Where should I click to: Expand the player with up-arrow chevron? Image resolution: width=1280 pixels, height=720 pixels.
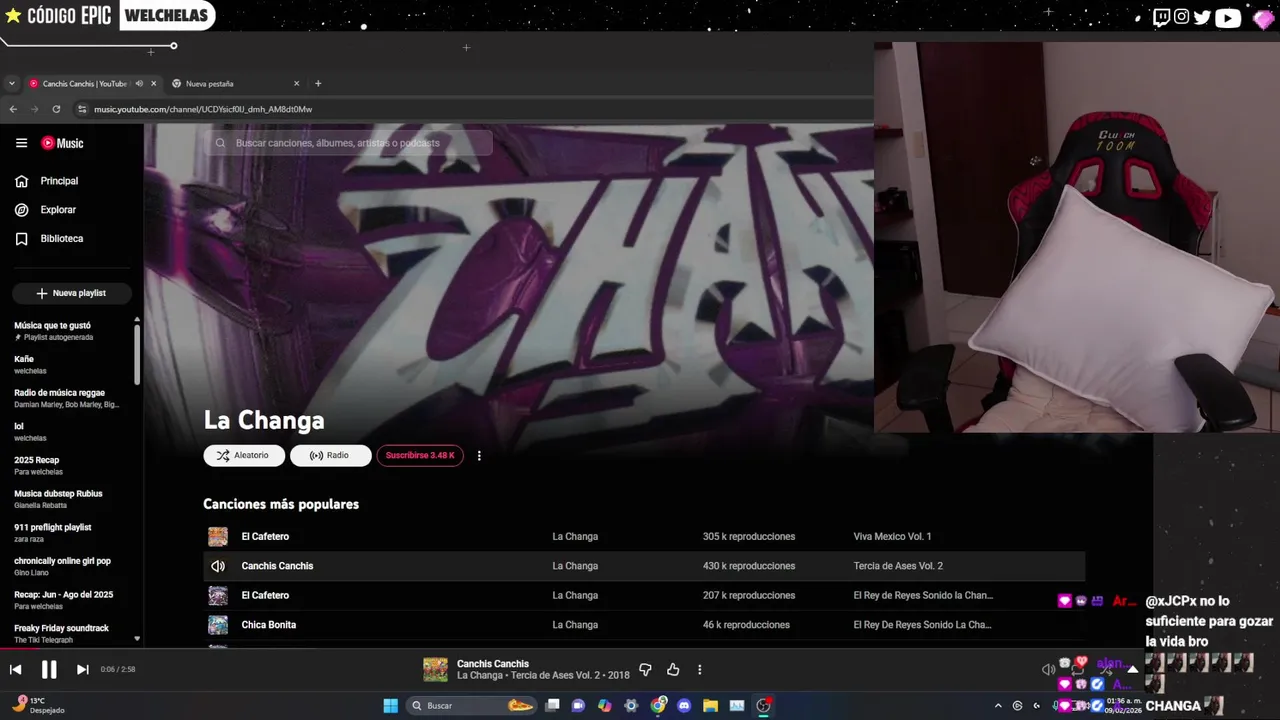(x=1132, y=670)
